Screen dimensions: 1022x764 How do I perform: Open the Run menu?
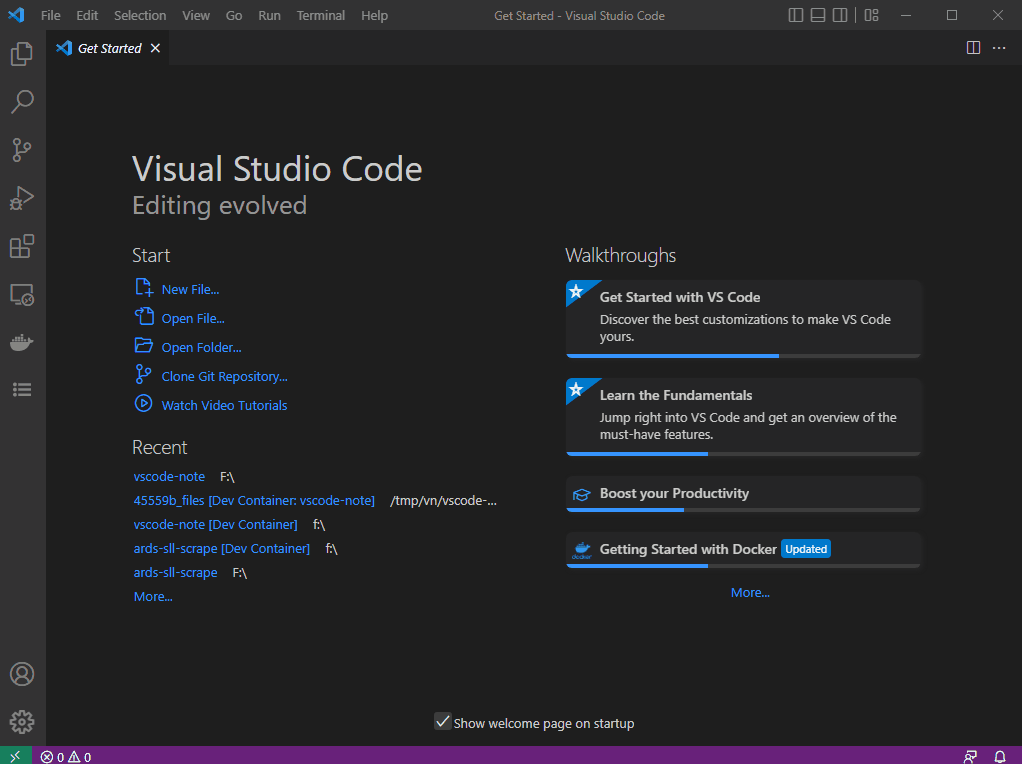[269, 15]
